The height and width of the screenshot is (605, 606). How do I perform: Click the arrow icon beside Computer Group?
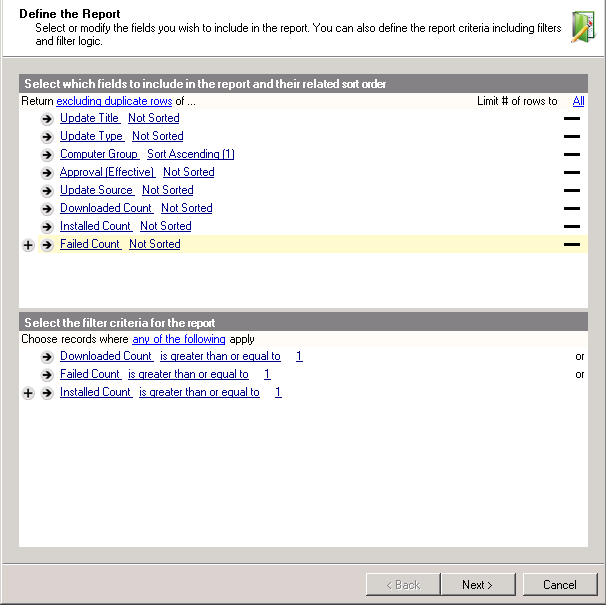(x=47, y=155)
